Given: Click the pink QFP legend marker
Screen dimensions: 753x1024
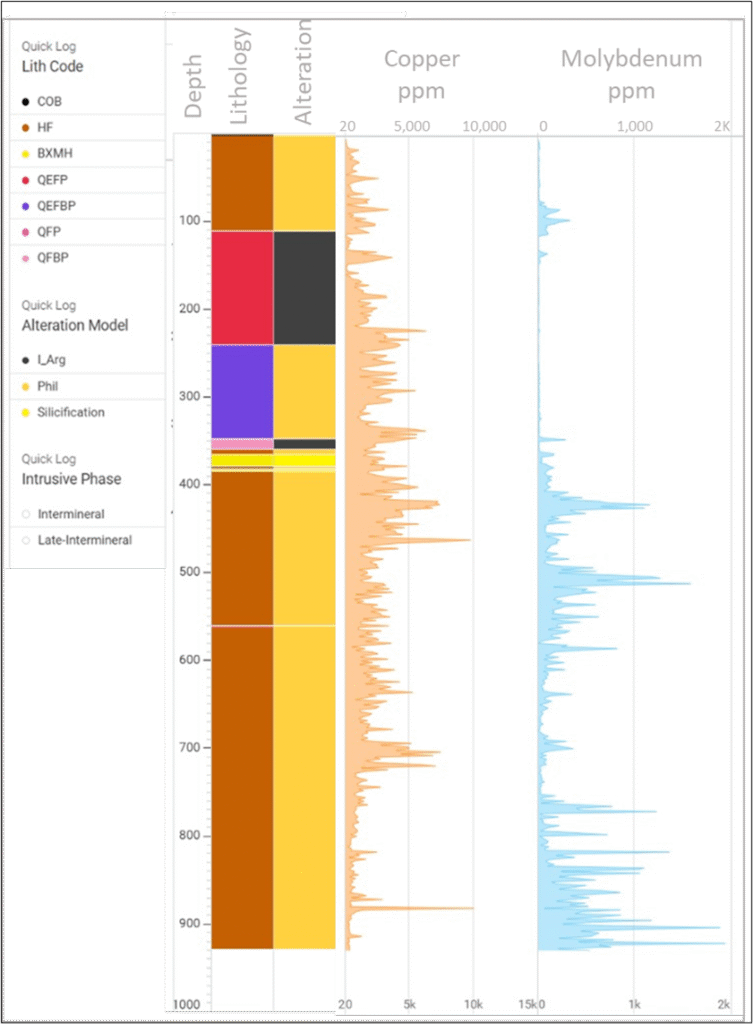Looking at the screenshot, I should [25, 232].
